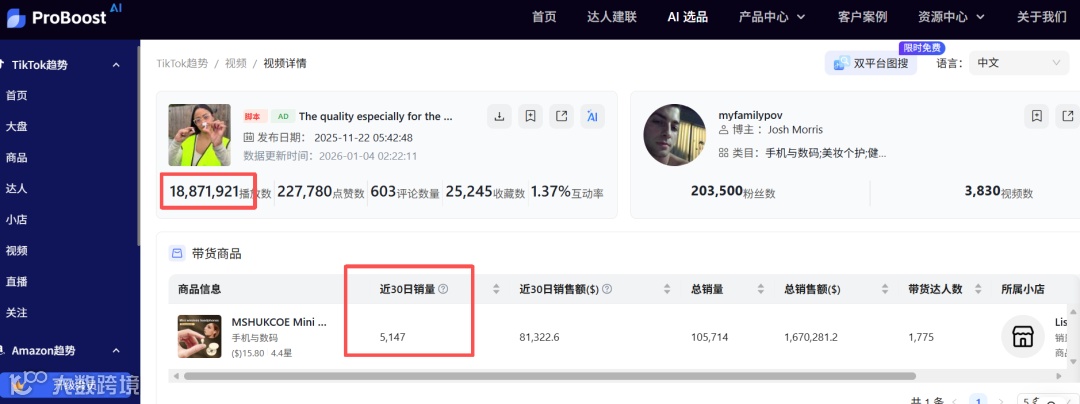Screen dimensions: 1080x404
Task: Click the 1.37% 互动率 value
Action: coord(551,191)
